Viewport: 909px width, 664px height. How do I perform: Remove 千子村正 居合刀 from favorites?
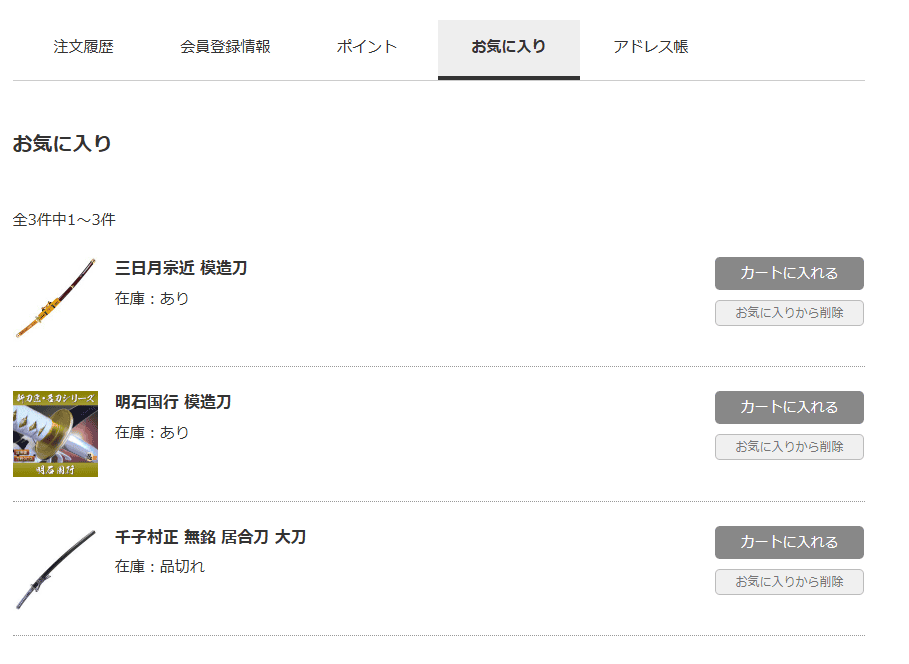coord(789,582)
